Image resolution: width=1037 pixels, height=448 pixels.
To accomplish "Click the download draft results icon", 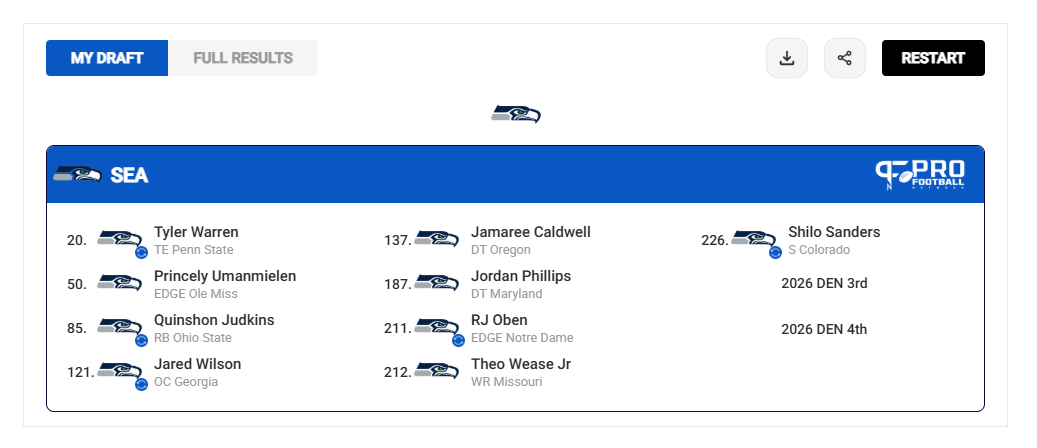I will point(786,58).
